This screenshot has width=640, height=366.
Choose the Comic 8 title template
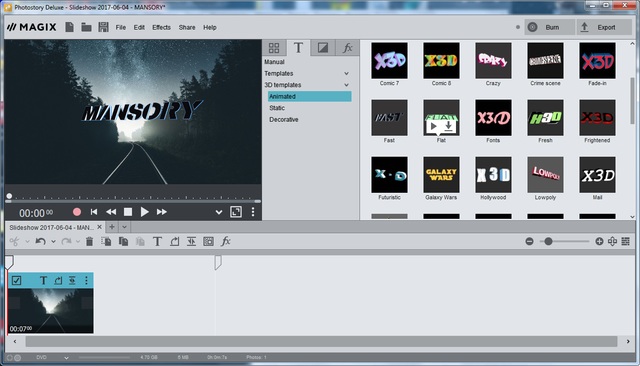pos(441,60)
